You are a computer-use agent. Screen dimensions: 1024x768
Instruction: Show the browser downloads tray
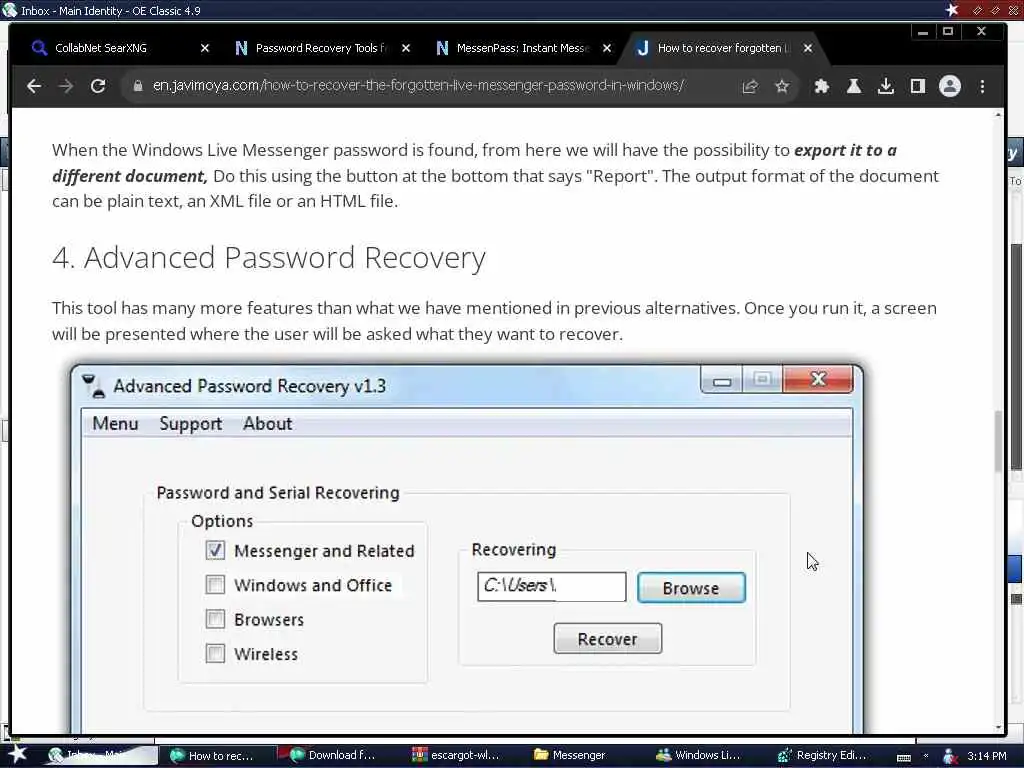tap(886, 86)
